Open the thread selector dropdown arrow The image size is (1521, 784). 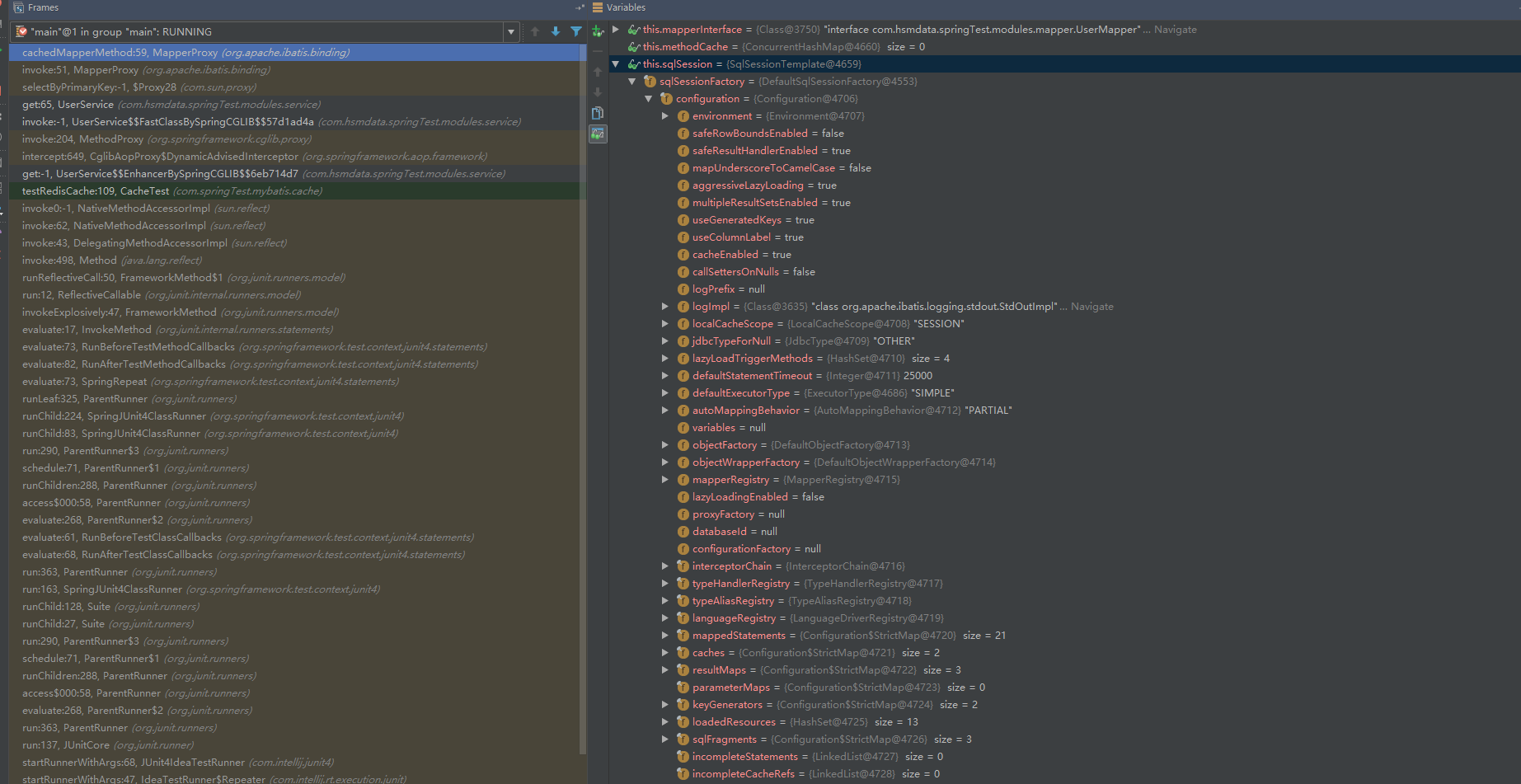pyautogui.click(x=511, y=32)
